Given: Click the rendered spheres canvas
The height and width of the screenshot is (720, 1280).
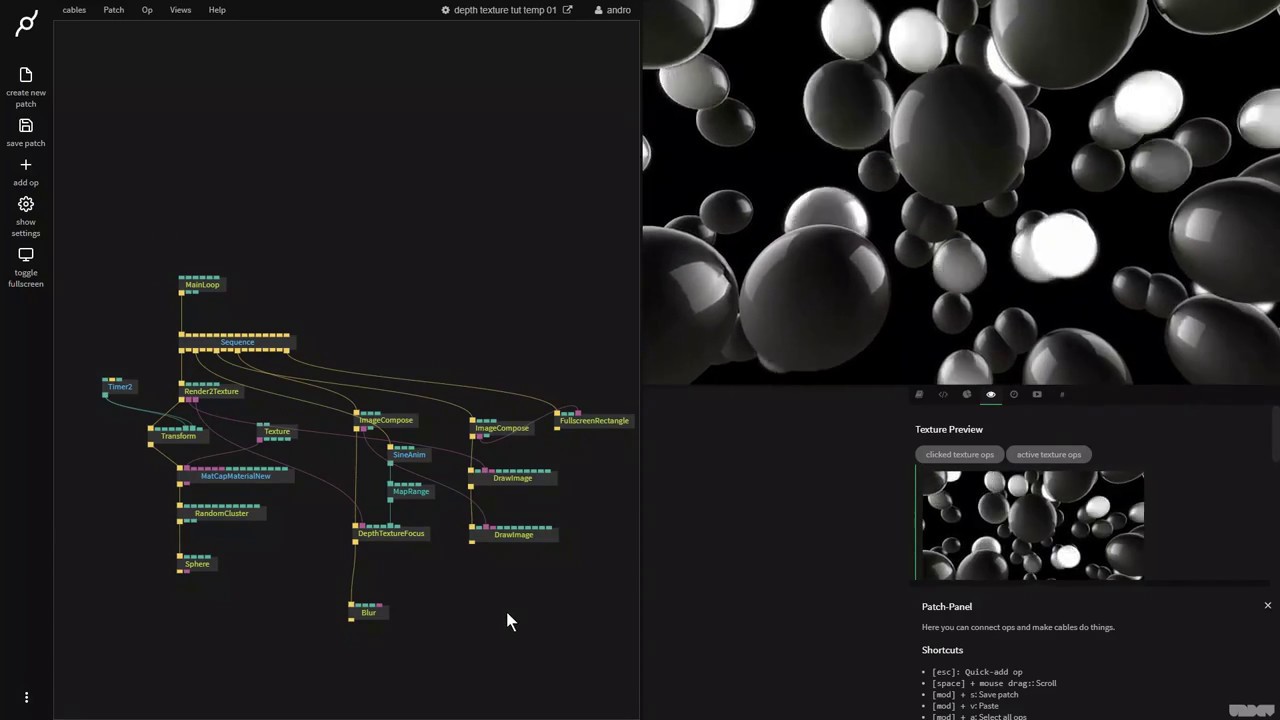Looking at the screenshot, I should click(x=961, y=192).
